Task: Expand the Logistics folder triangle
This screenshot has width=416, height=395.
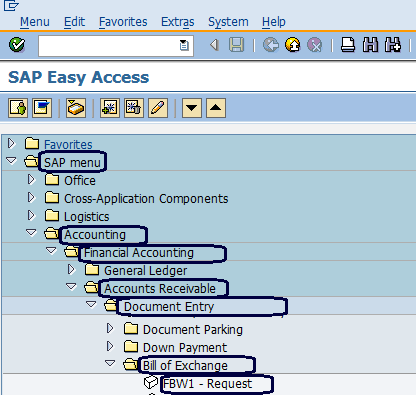Action: (31, 216)
